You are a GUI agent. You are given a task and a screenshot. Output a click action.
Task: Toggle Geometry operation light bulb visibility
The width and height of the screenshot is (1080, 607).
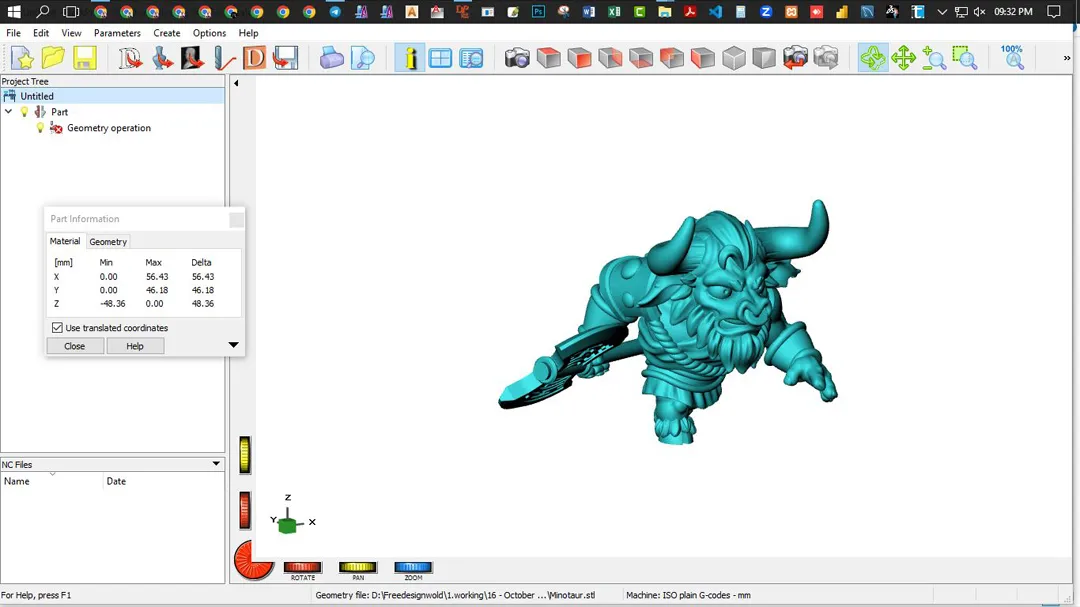click(x=40, y=128)
